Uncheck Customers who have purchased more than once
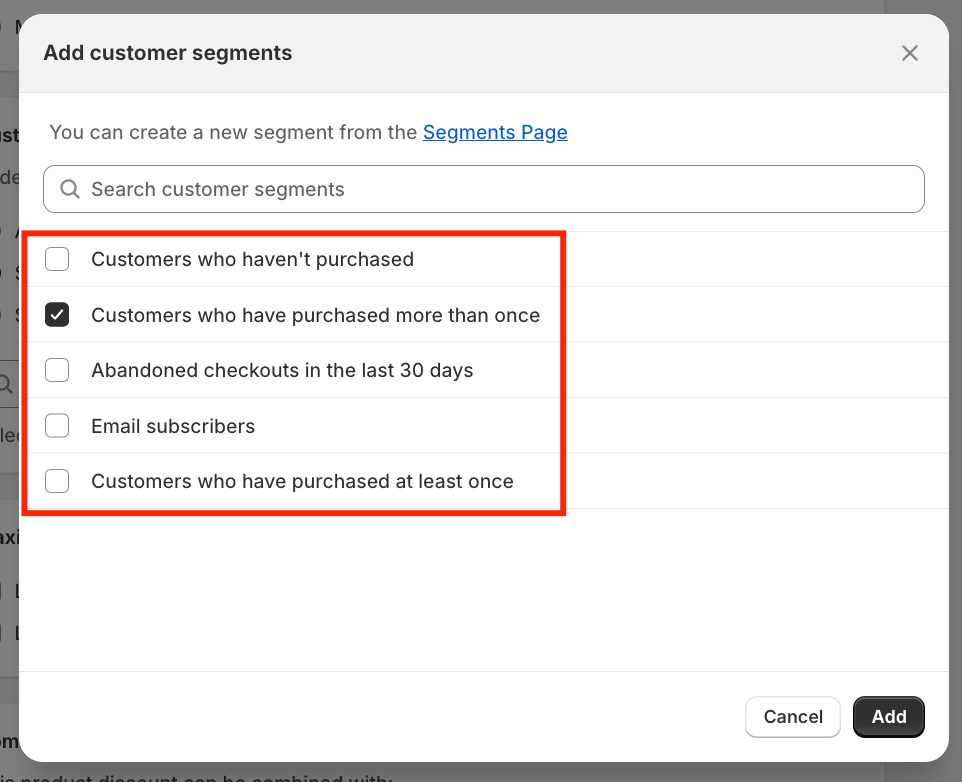Screen dimensions: 962x782 (x=57, y=315)
